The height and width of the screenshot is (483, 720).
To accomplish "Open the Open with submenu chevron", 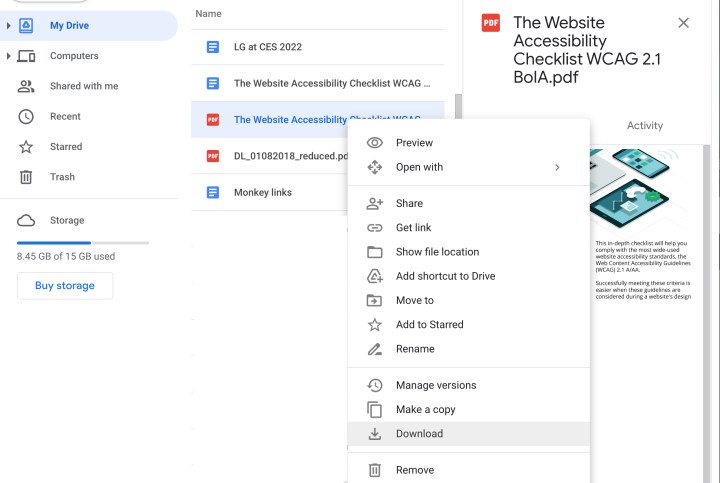I will click(557, 167).
